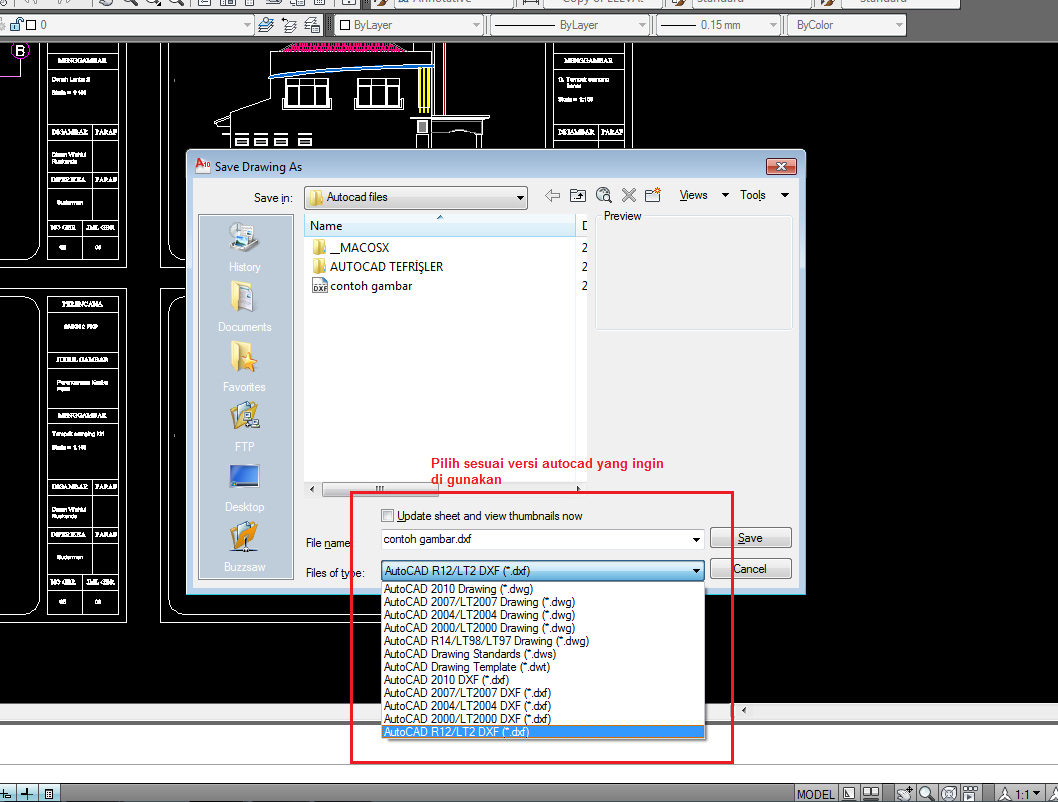Select AutoCAD R14/LT98/LT97 Drawing (*.dwg) type
The width and height of the screenshot is (1058, 802).
tap(542, 641)
